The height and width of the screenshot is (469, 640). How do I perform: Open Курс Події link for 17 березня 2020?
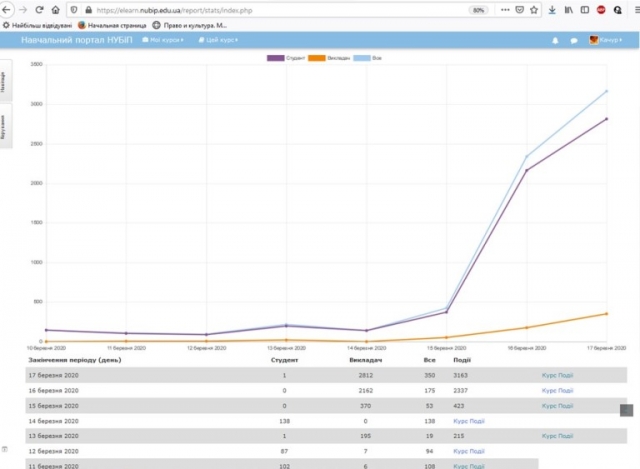point(557,375)
